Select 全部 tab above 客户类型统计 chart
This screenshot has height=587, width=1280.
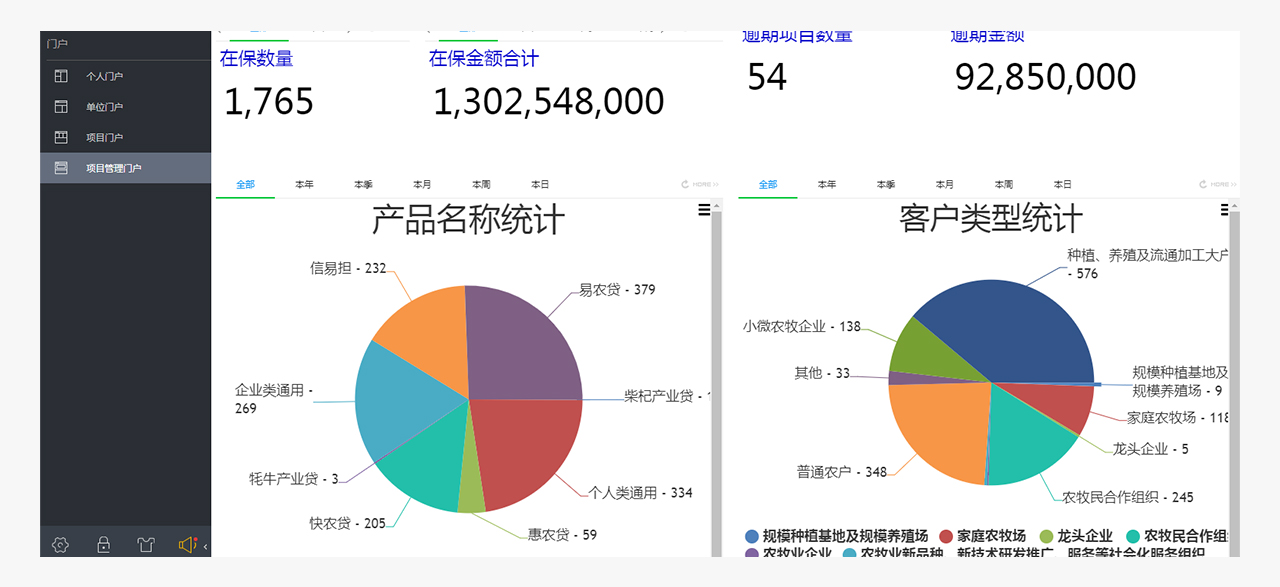point(768,185)
